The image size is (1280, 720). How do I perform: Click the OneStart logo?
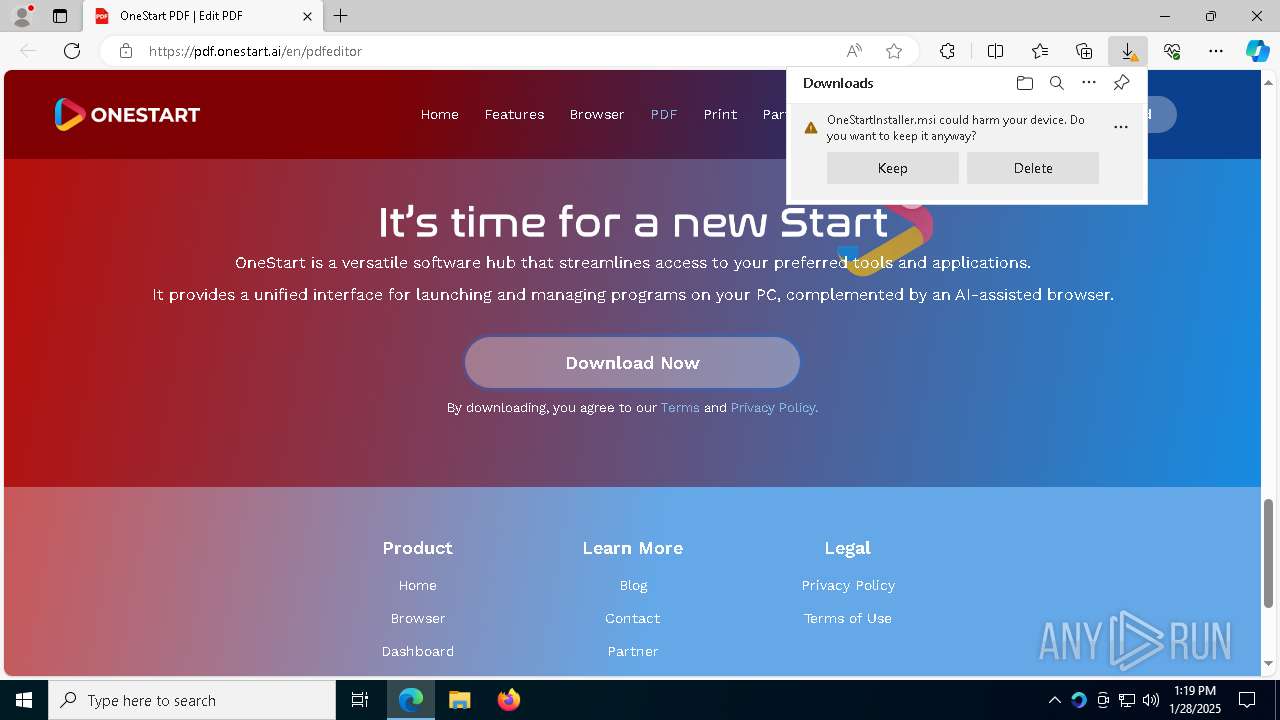[127, 114]
